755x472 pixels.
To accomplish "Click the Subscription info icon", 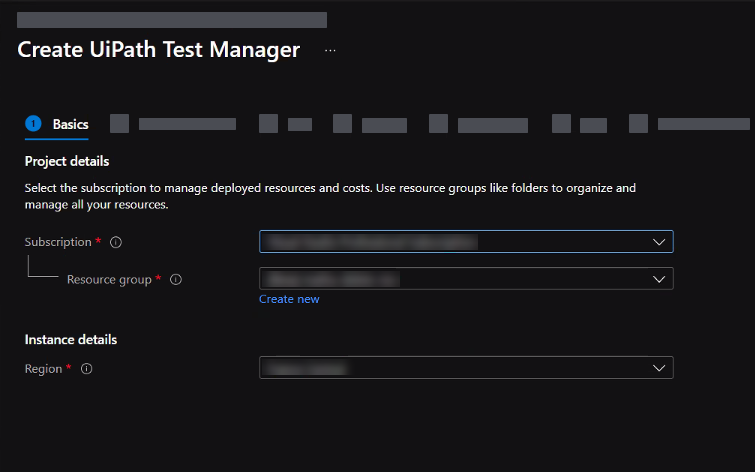I will pyautogui.click(x=116, y=242).
